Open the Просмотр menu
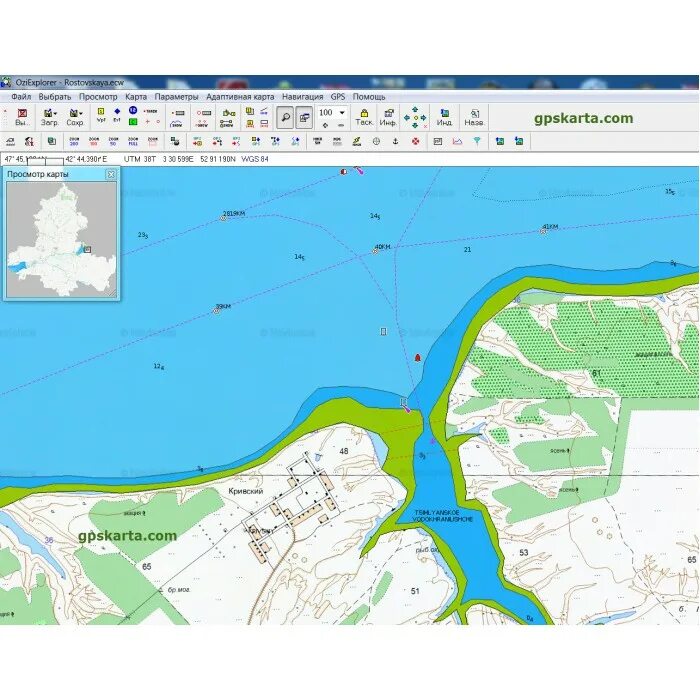This screenshot has width=700, height=700. (x=98, y=97)
